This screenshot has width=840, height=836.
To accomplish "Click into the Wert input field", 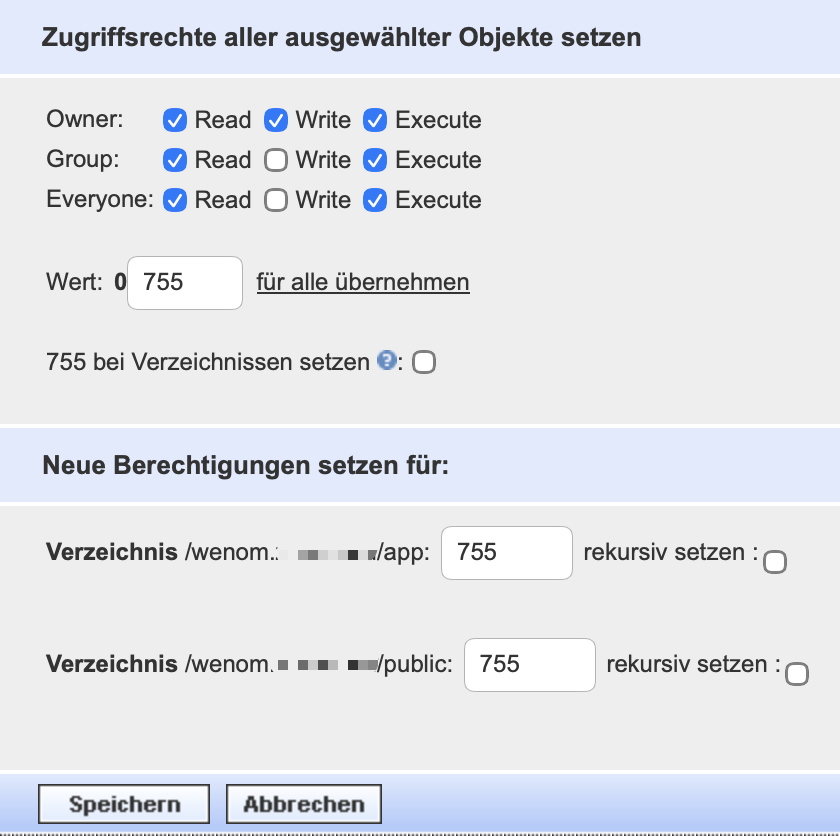I will [x=184, y=283].
